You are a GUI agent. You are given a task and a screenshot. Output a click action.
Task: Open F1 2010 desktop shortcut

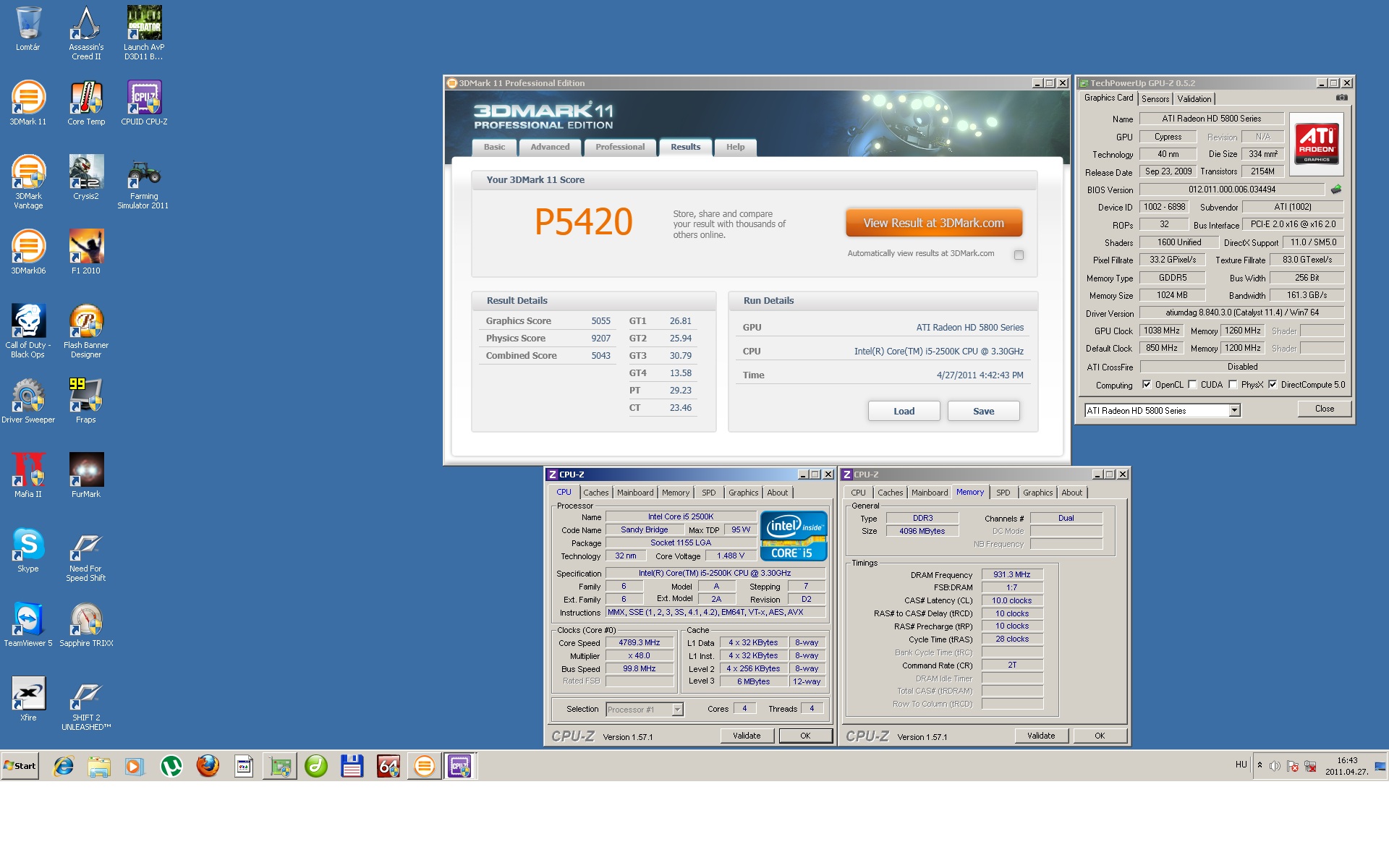[86, 252]
